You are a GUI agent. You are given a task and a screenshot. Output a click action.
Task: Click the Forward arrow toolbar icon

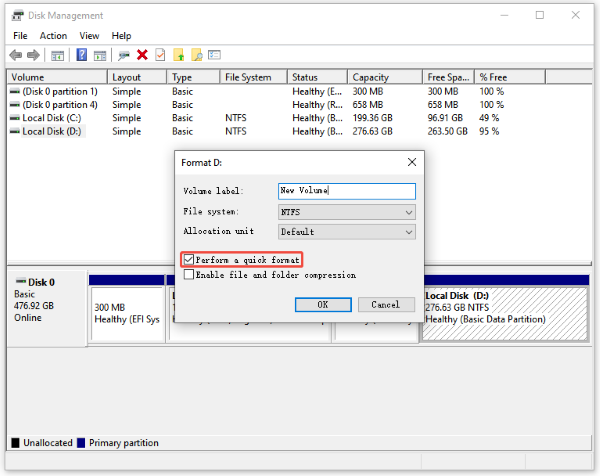[33, 55]
